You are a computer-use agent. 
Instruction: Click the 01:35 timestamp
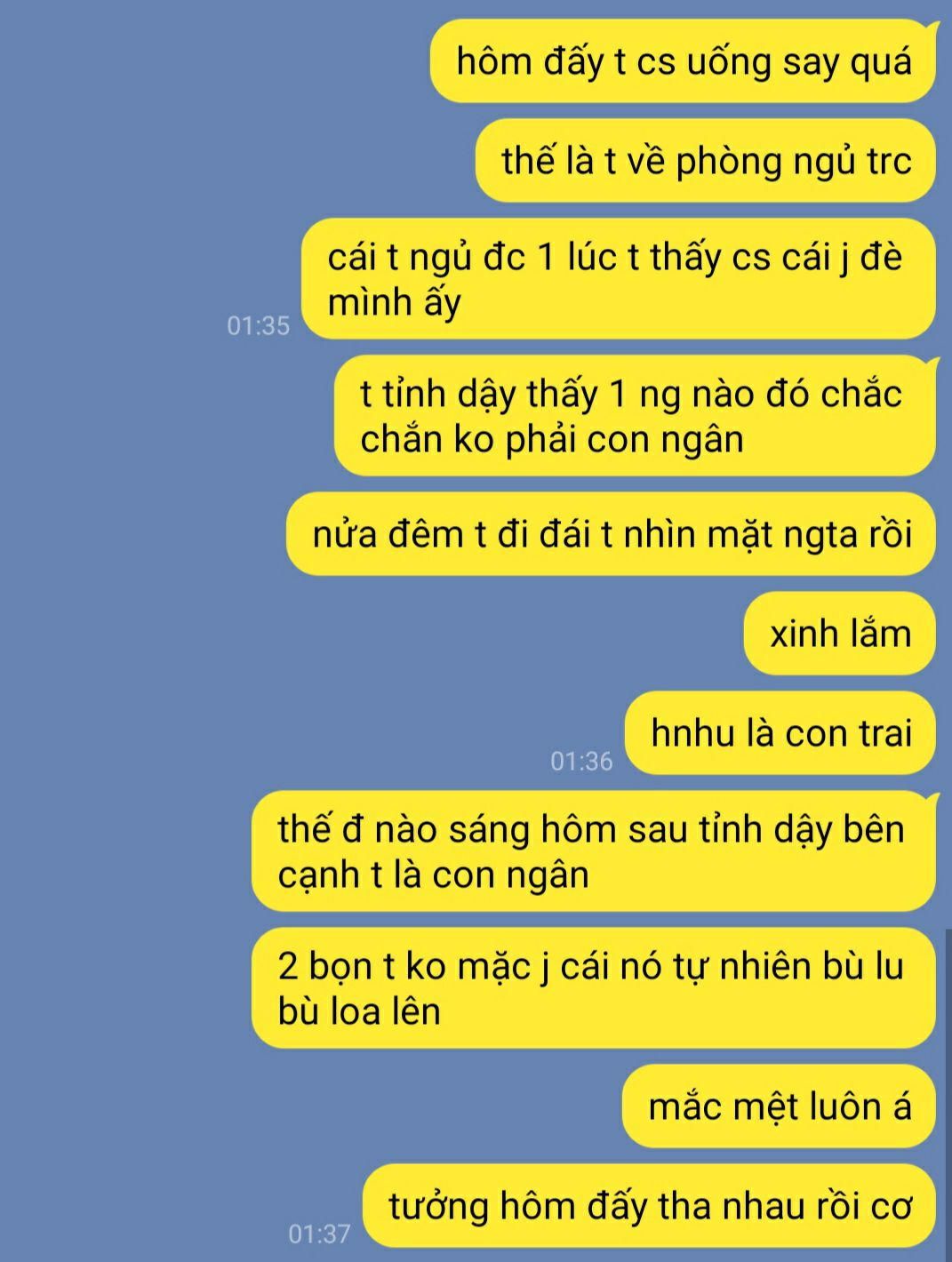258,325
